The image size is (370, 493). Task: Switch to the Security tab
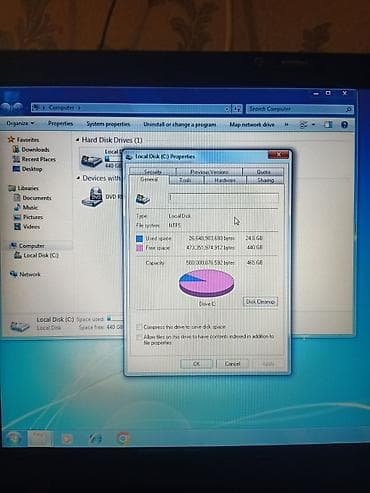[152, 172]
